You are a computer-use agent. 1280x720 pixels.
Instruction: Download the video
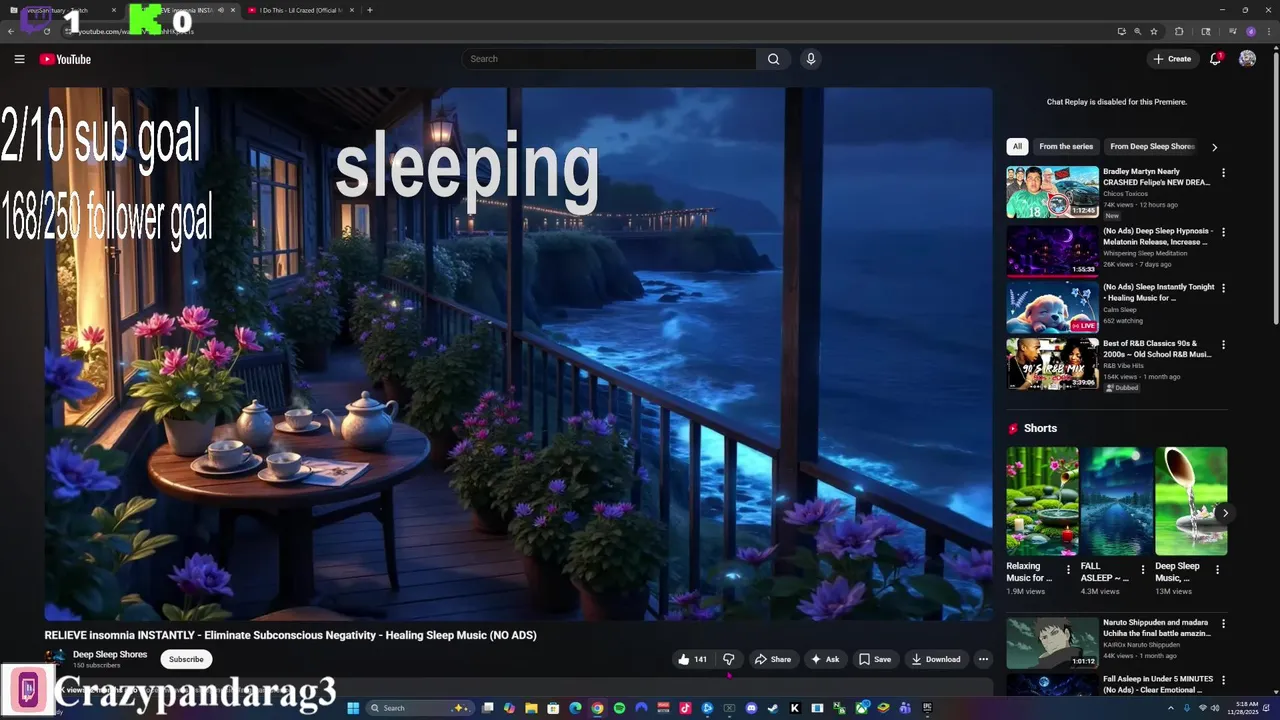click(x=936, y=659)
